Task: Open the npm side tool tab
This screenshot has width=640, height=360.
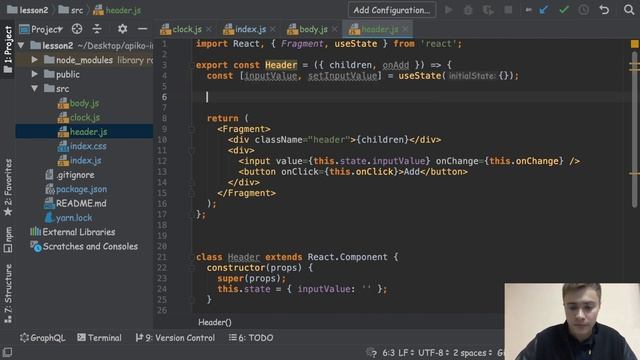Action: click(x=8, y=240)
